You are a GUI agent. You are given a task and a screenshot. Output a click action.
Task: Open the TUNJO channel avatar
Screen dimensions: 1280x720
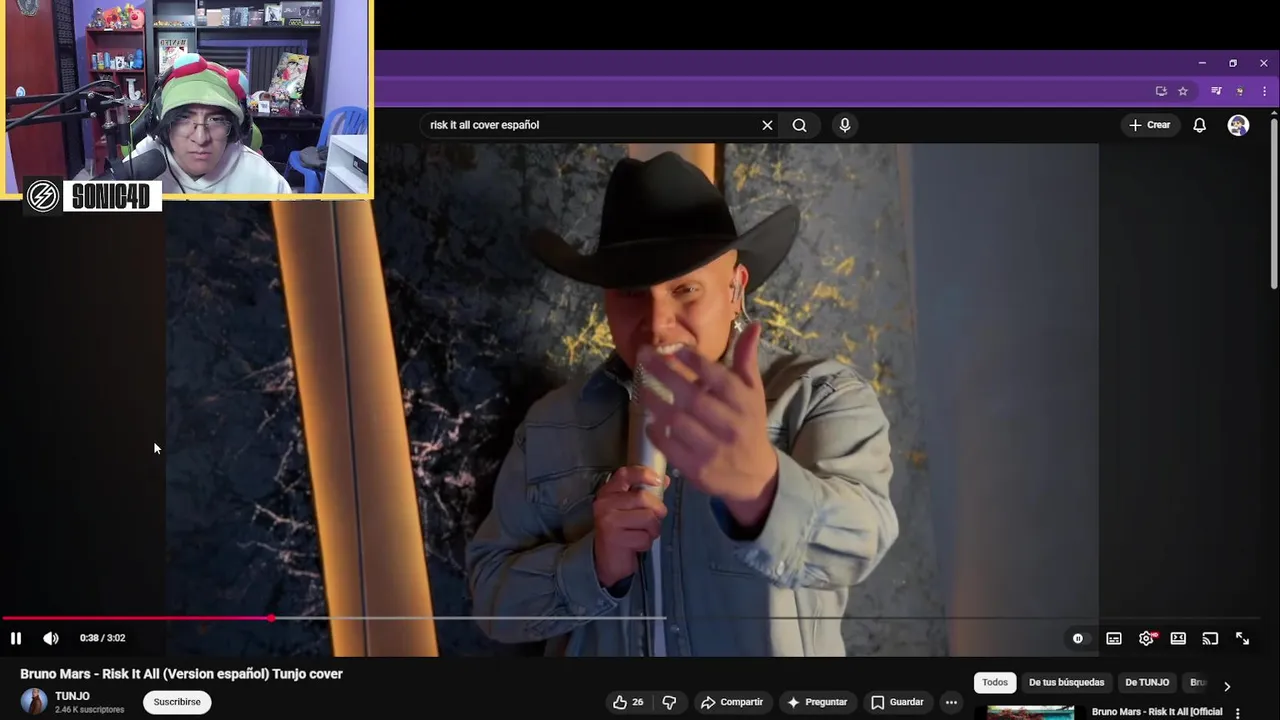click(x=34, y=702)
